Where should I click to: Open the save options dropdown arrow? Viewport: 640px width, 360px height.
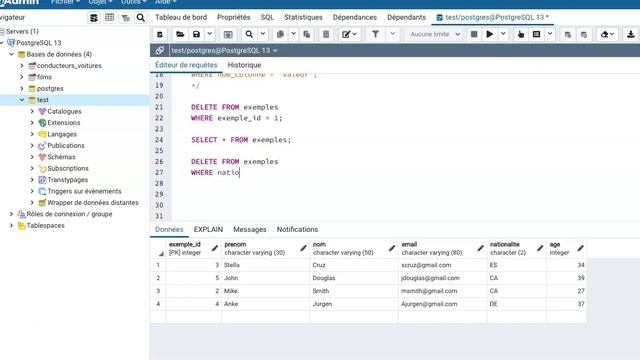click(x=209, y=34)
